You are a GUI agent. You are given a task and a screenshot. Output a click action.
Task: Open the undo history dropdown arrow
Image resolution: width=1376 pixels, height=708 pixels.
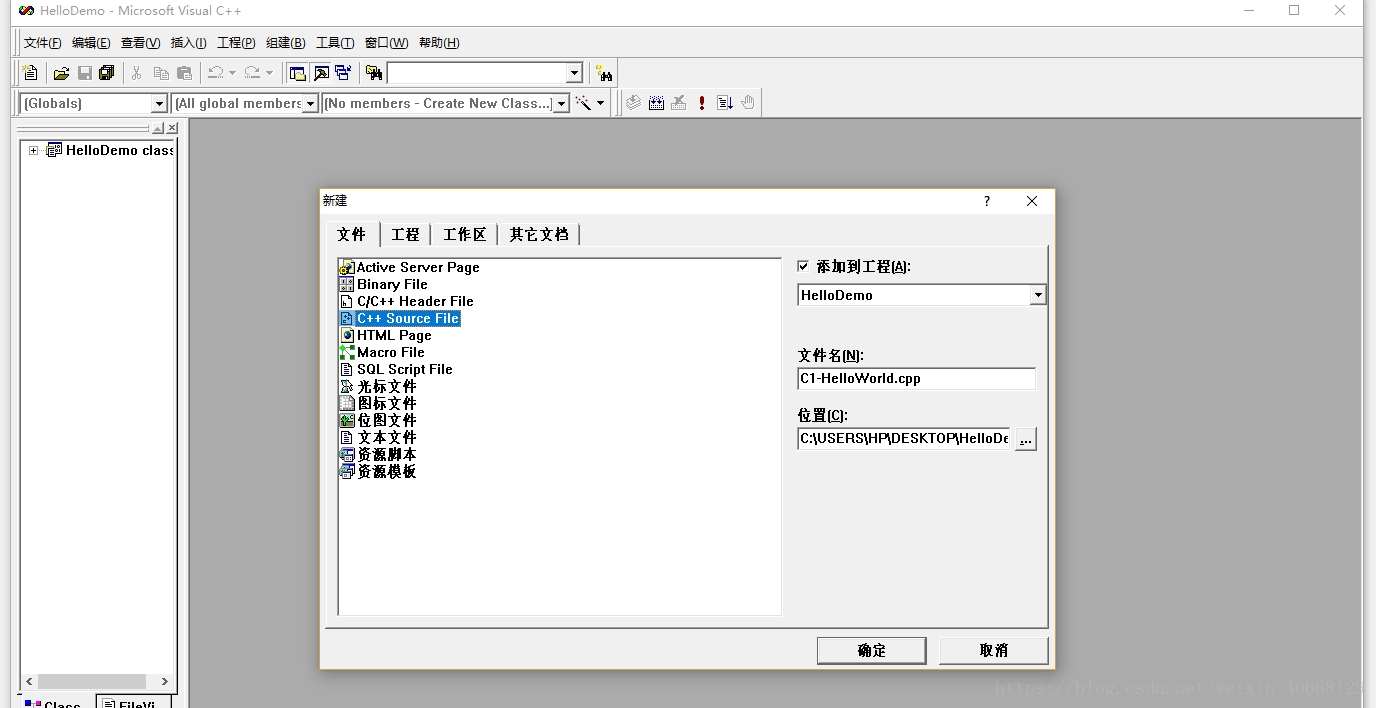coord(232,73)
